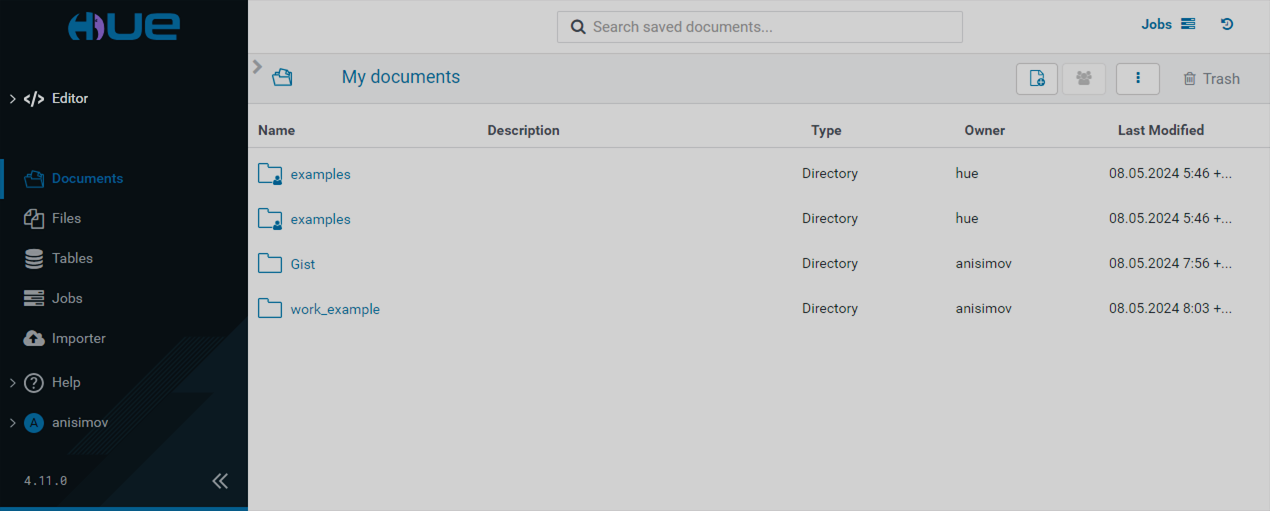Expand the anisimov user menu chevron
The width and height of the screenshot is (1270, 511).
(12, 423)
